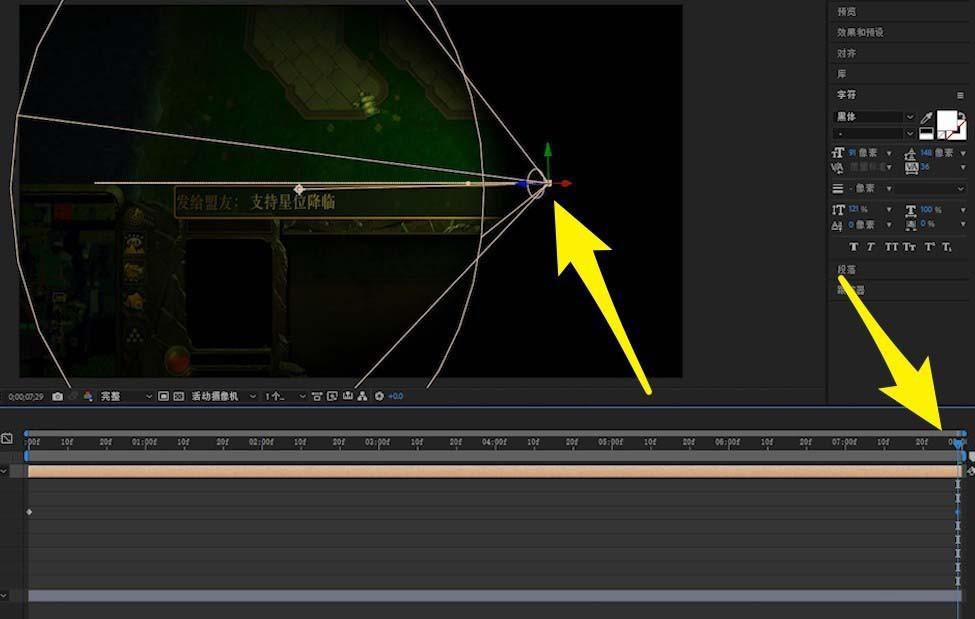Toggle the region of interest button
This screenshot has height=619, width=975.
[164, 397]
